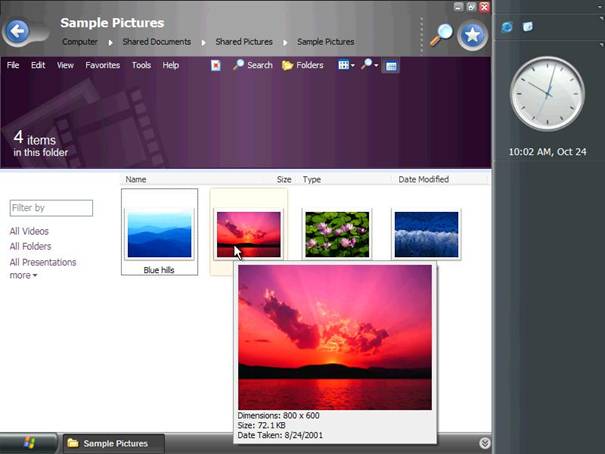605x454 pixels.
Task: Select the Blue hills thumbnail
Action: tap(159, 234)
